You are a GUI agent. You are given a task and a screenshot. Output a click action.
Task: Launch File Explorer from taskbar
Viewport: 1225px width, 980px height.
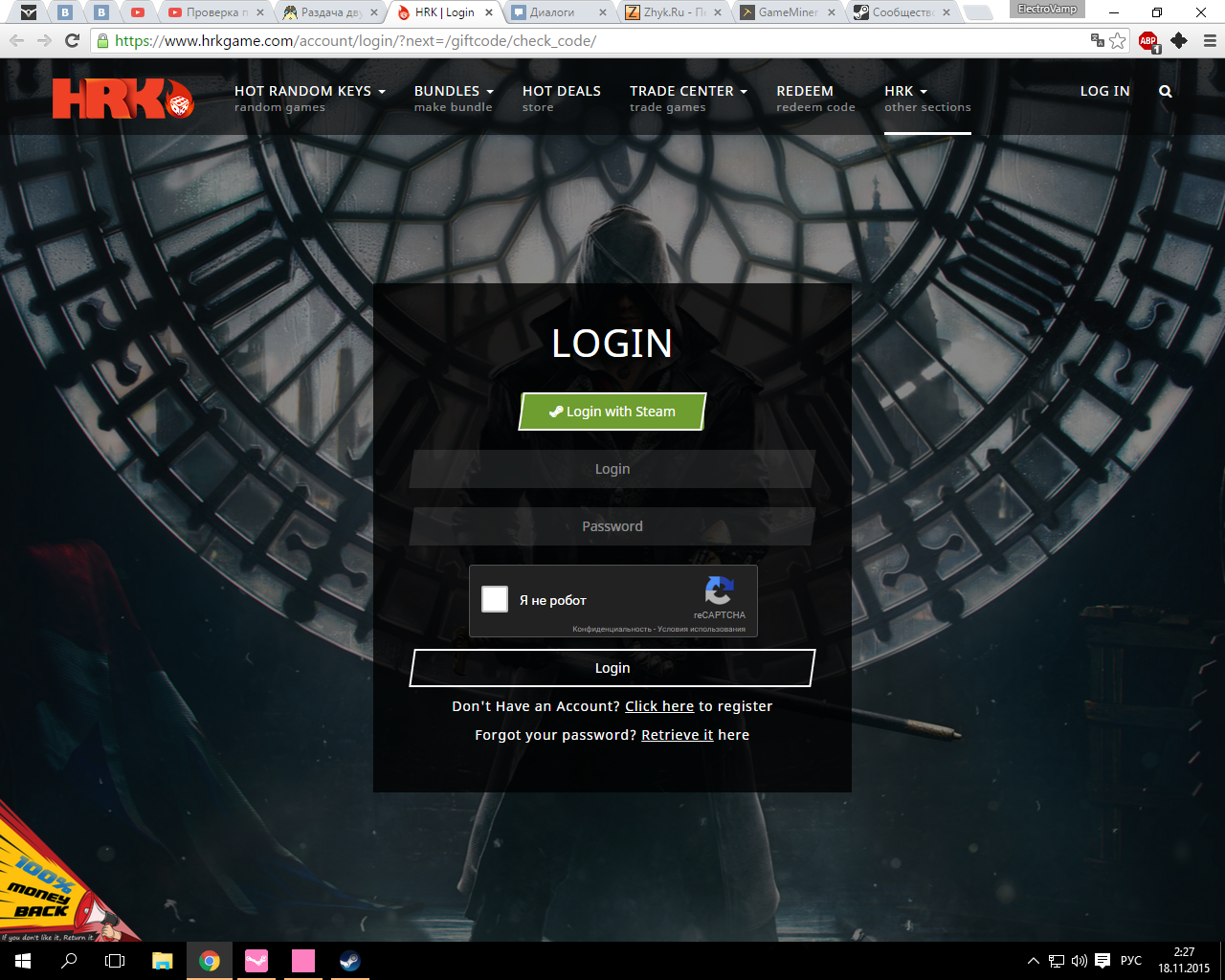click(x=162, y=961)
